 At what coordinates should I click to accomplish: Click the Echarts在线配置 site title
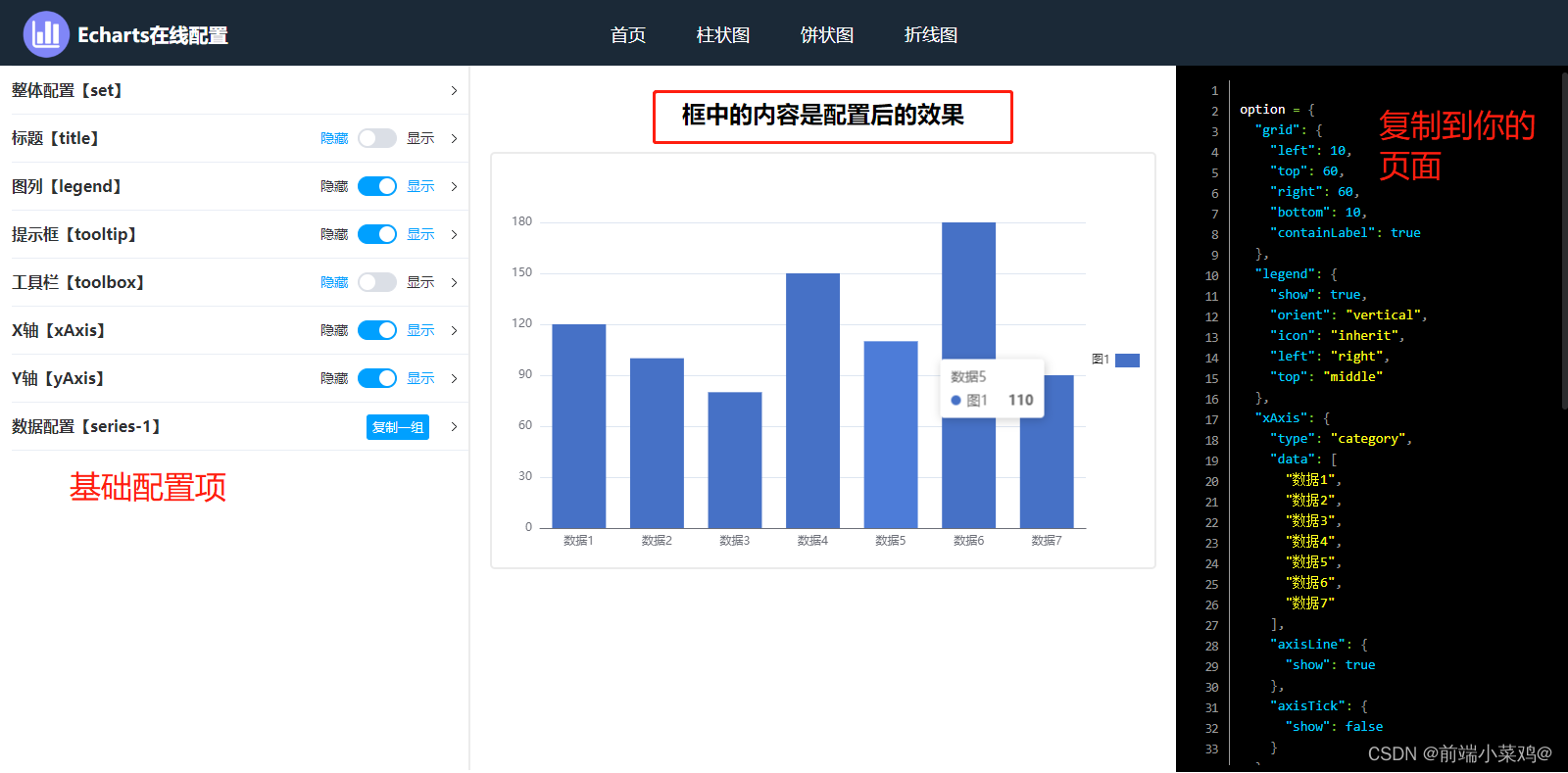(x=153, y=35)
